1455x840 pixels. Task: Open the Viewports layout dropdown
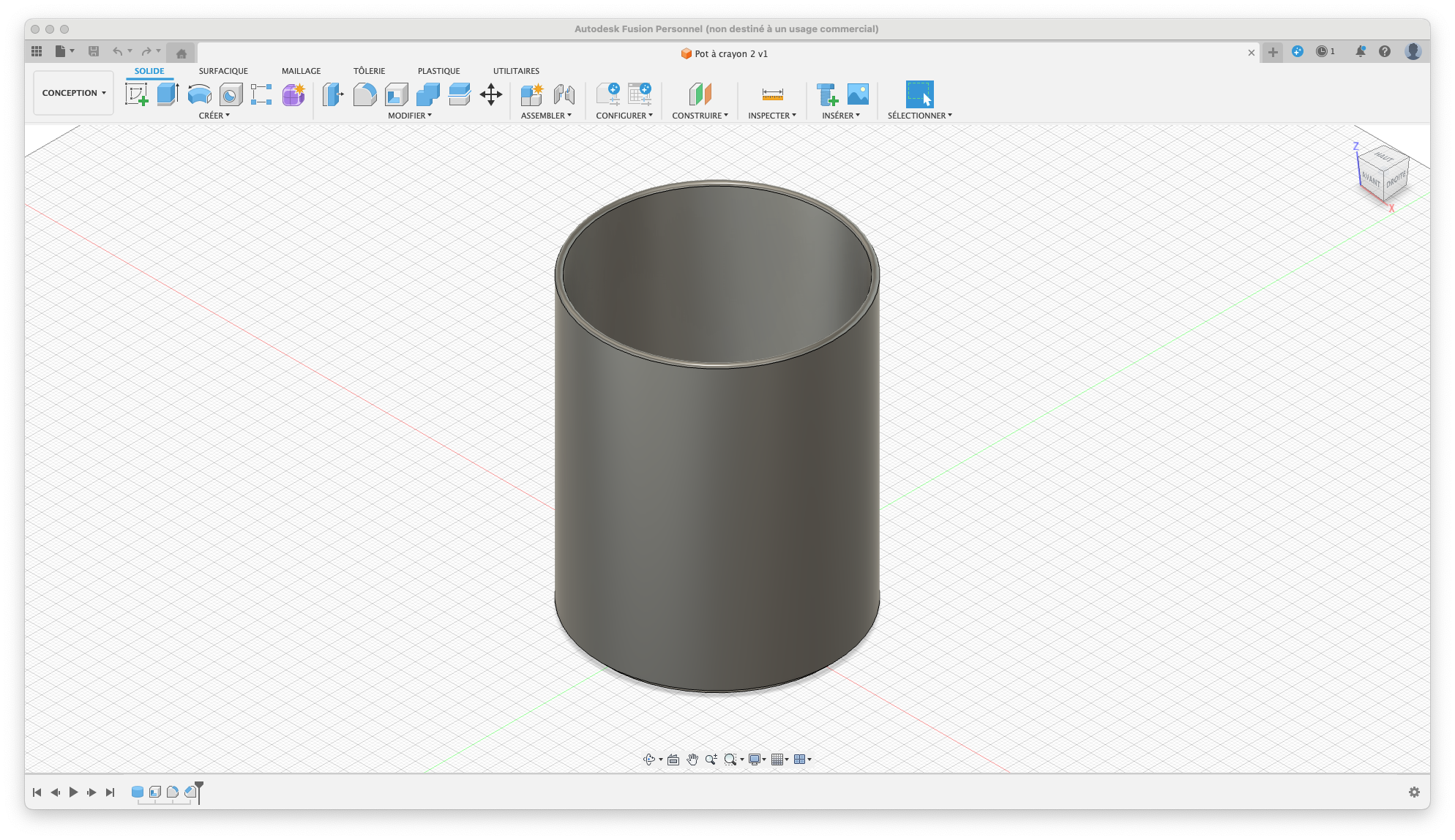tap(803, 760)
